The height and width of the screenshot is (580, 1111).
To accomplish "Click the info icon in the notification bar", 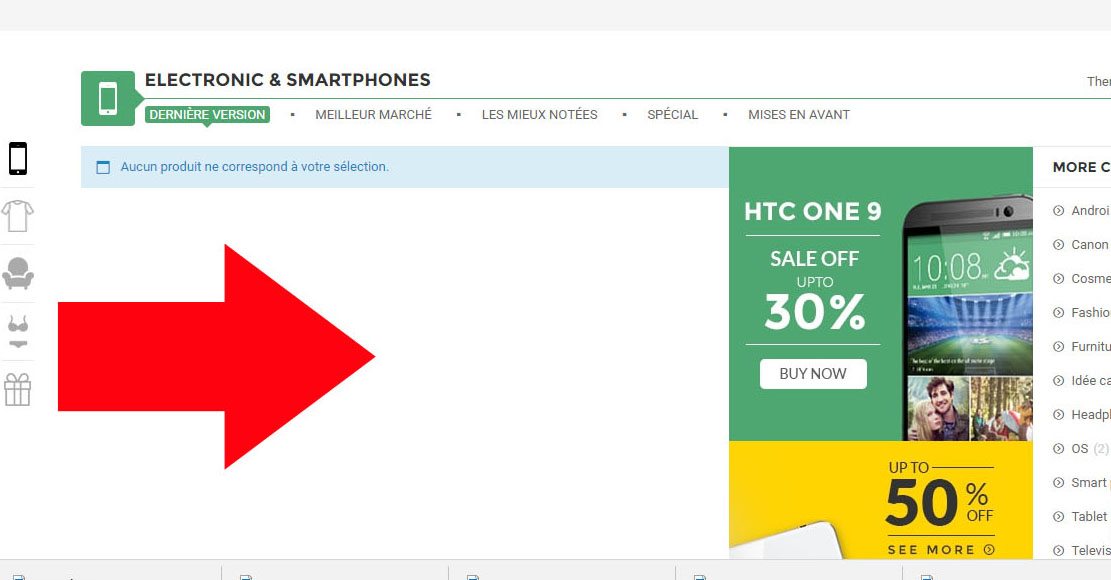I will (103, 167).
